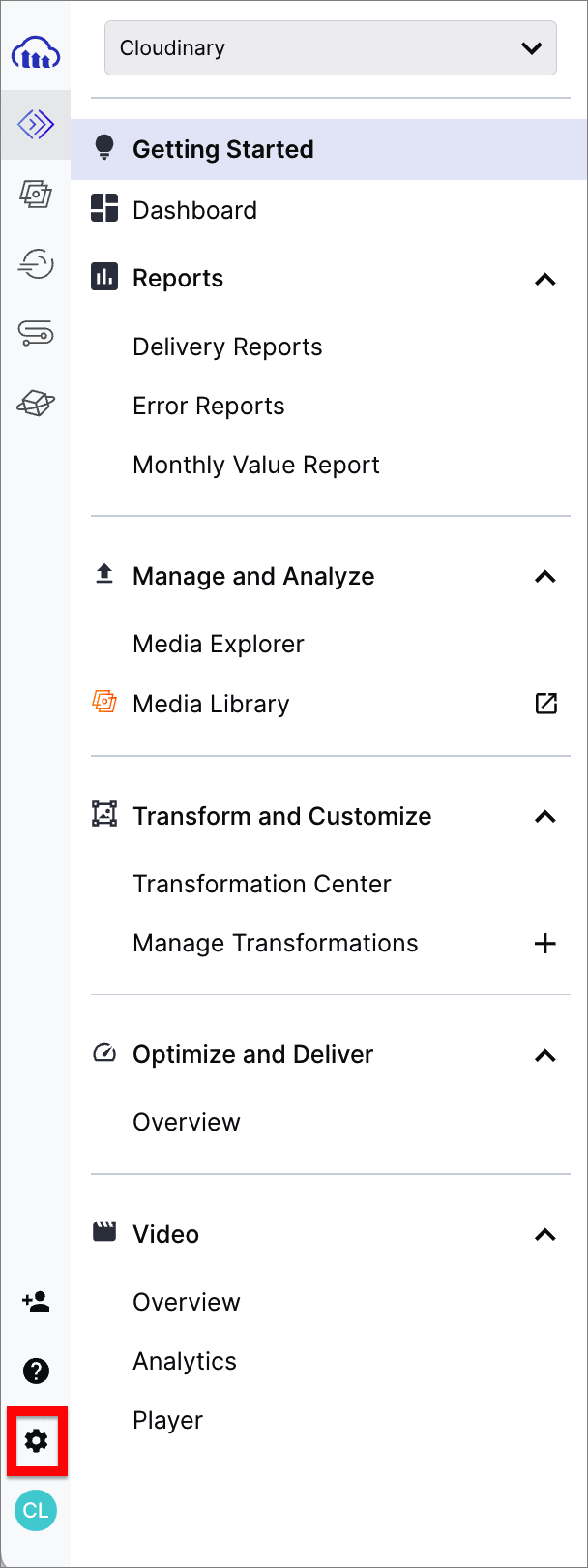Add transformation with the plus icon
The height and width of the screenshot is (1568, 588).
(x=545, y=943)
